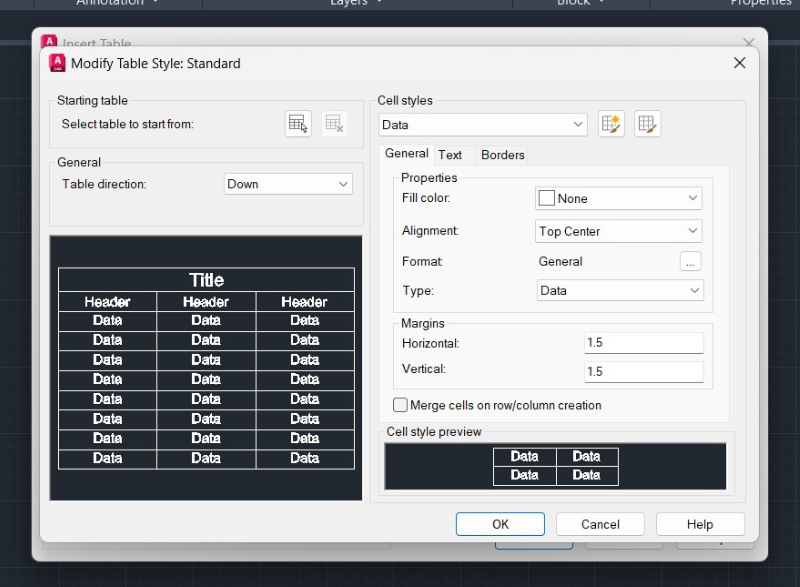Toggle Merge cells on row/column creation

[400, 405]
